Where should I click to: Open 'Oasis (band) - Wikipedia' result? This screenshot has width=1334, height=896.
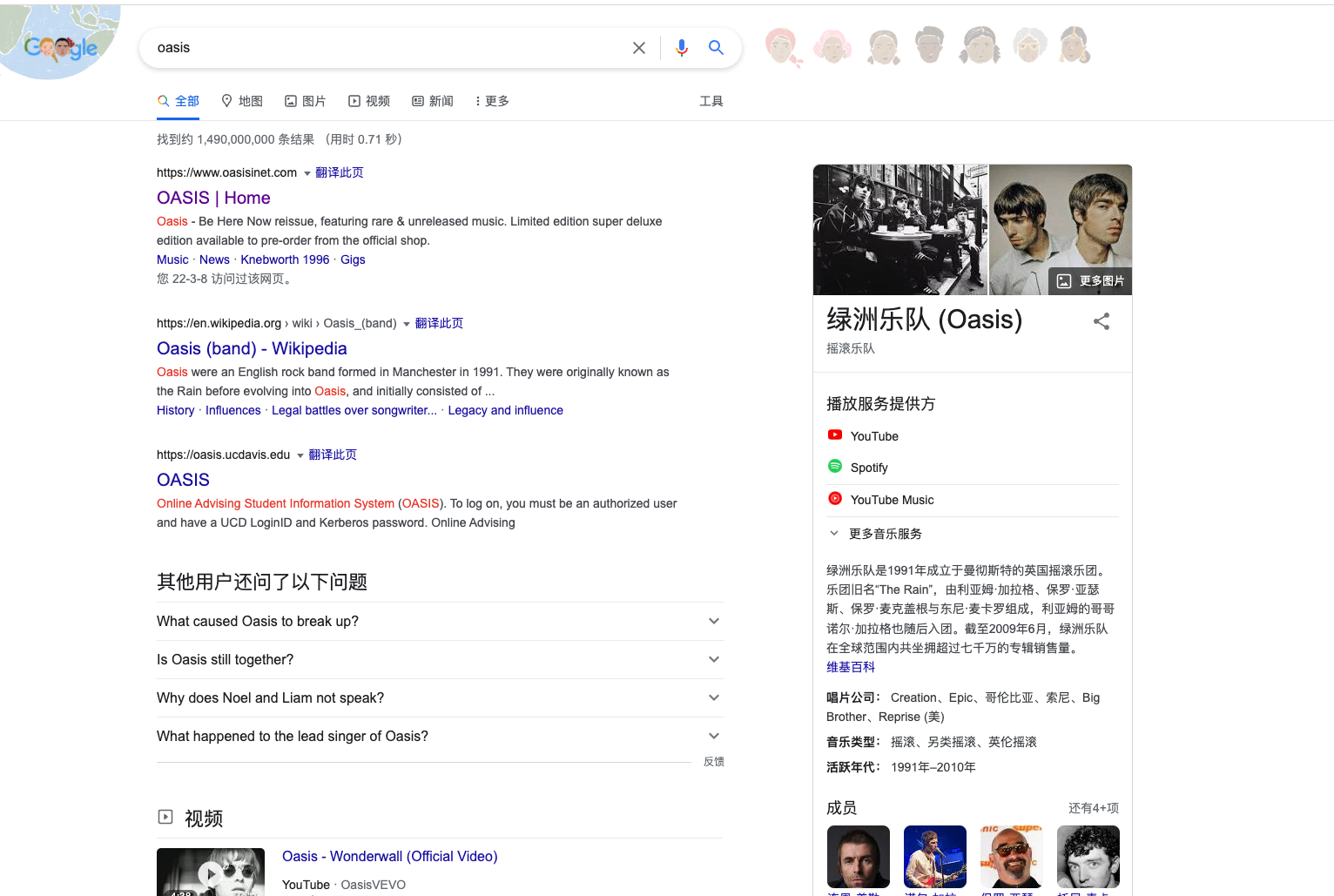[252, 348]
